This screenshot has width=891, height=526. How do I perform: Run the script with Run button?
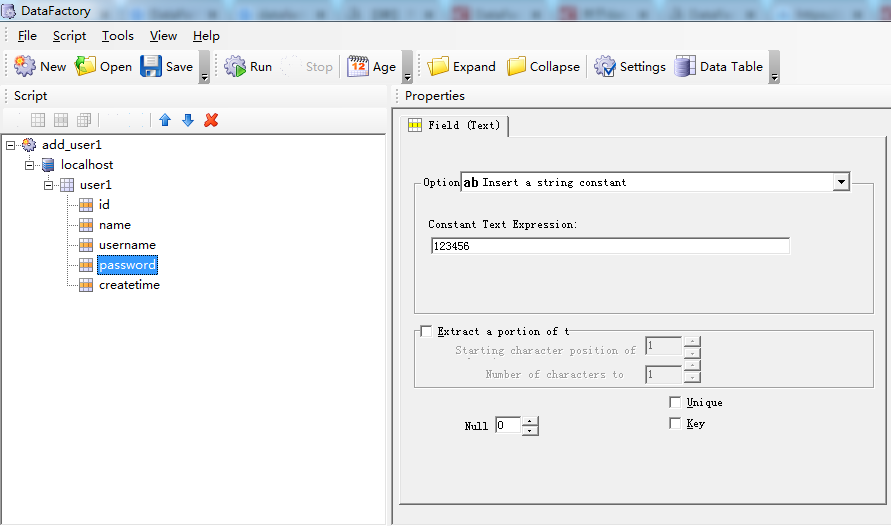tap(248, 66)
